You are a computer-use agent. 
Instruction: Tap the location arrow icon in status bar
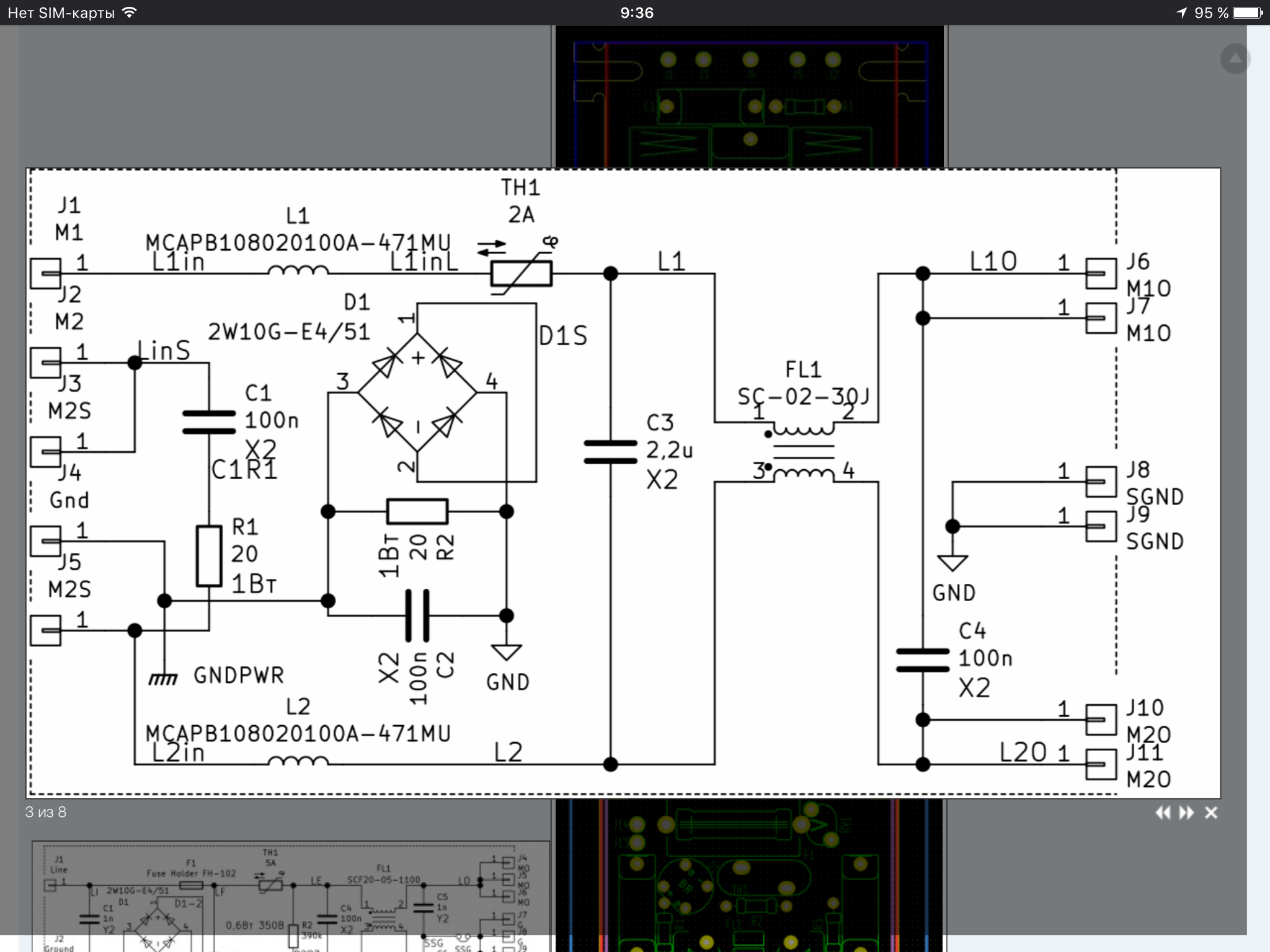pyautogui.click(x=1181, y=12)
